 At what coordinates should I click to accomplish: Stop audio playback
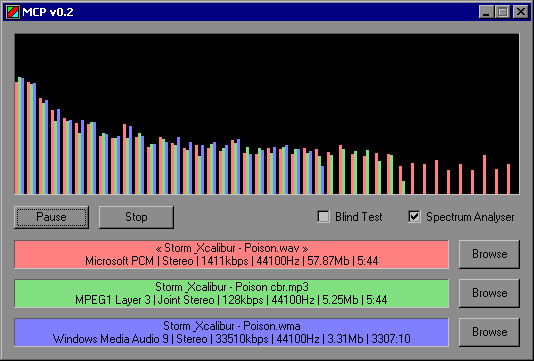(136, 217)
